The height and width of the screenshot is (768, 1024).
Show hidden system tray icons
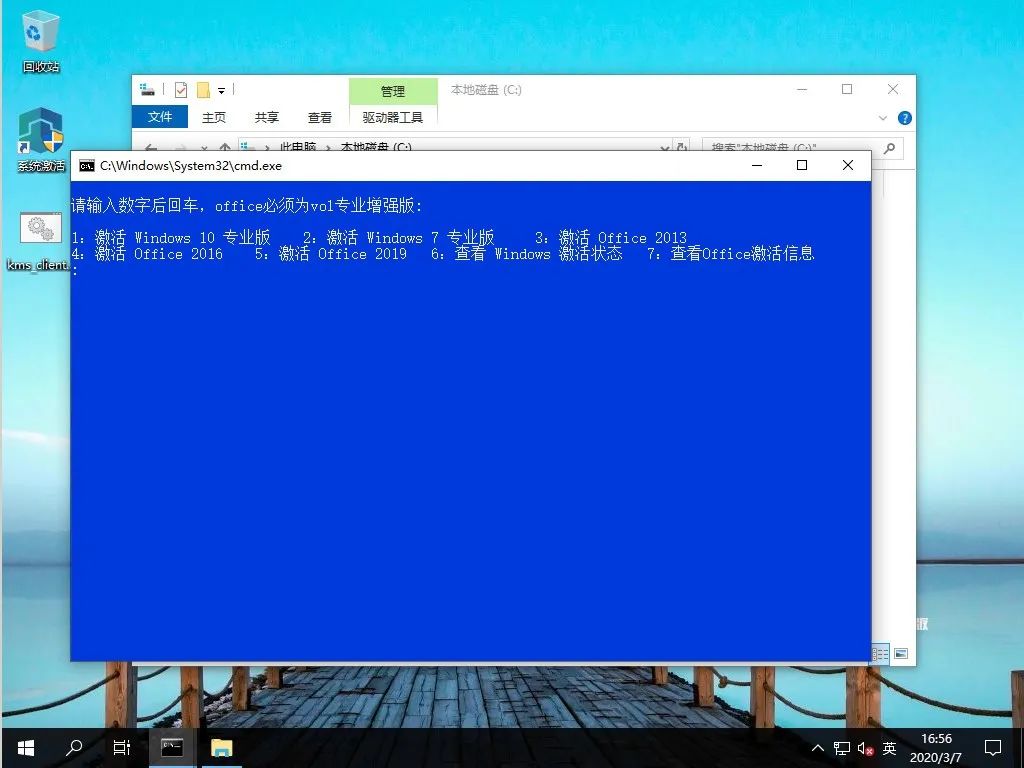(818, 748)
